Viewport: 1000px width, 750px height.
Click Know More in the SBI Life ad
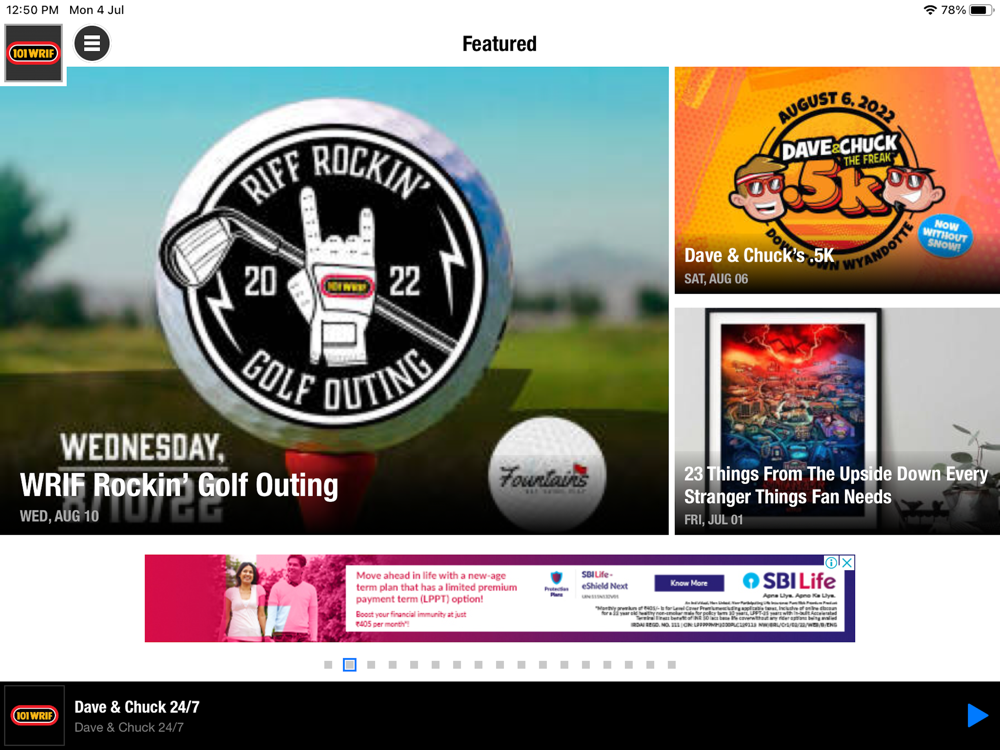pos(689,583)
